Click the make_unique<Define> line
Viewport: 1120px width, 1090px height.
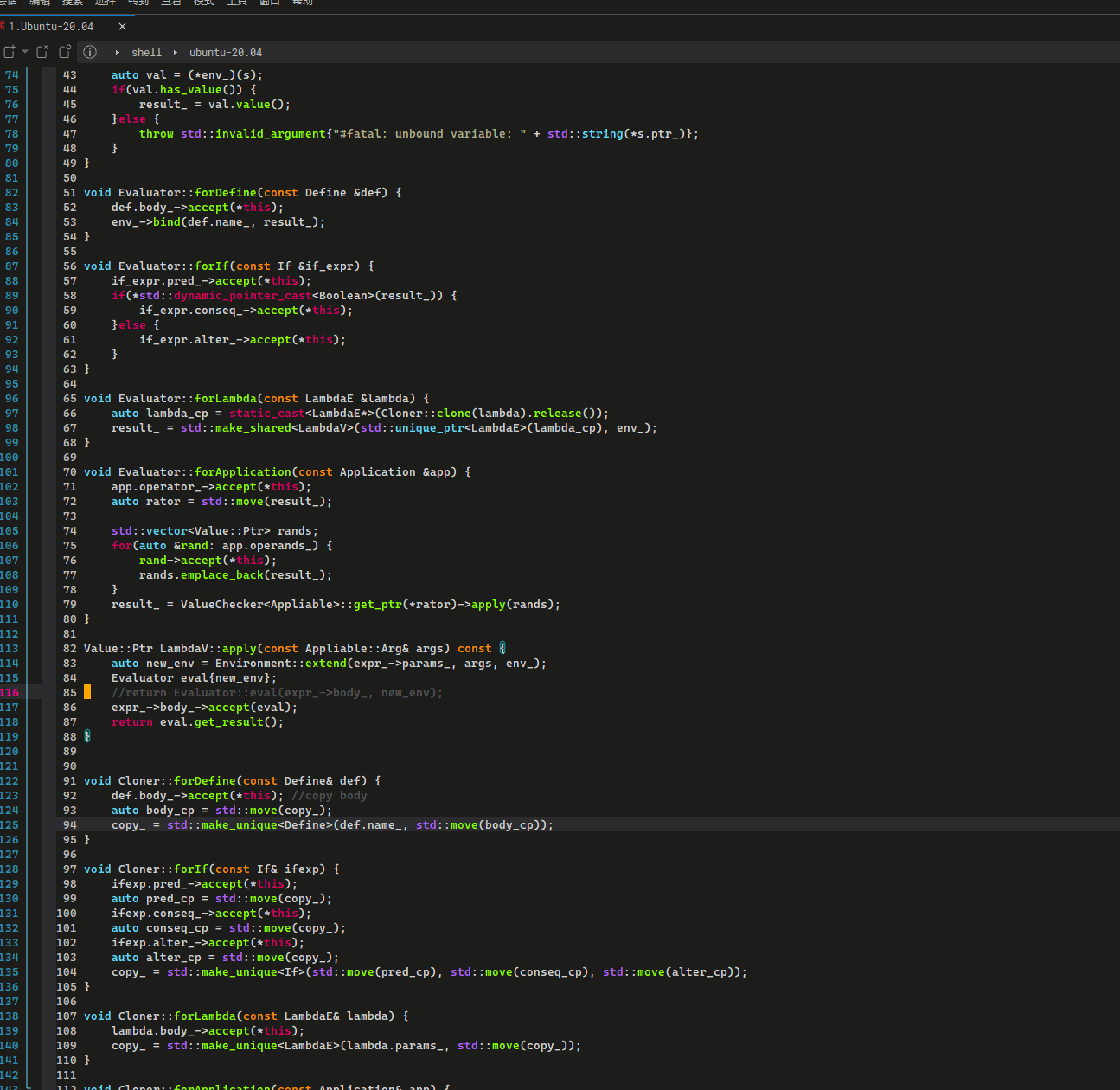tap(332, 825)
